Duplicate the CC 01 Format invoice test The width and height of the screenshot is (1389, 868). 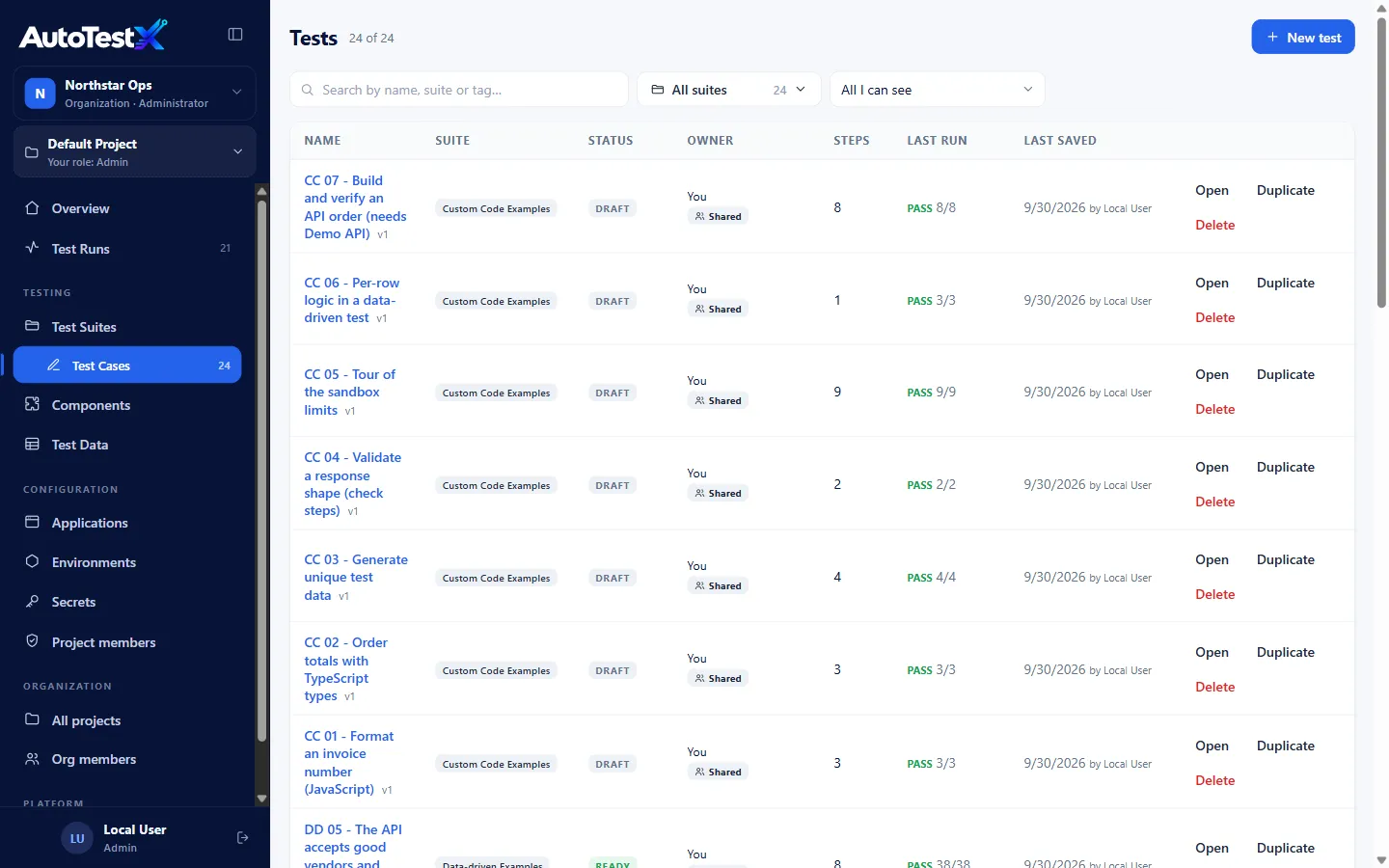point(1286,746)
